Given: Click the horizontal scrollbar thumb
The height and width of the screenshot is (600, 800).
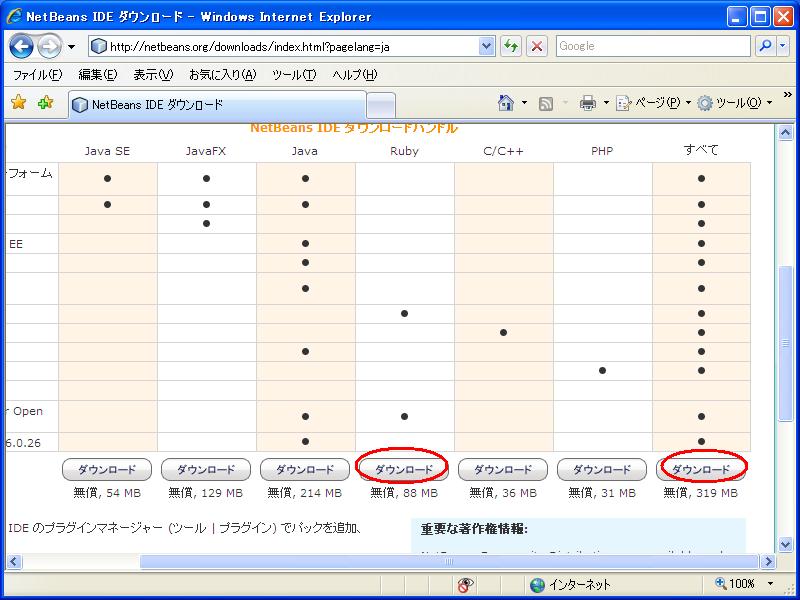Looking at the screenshot, I should 449,562.
